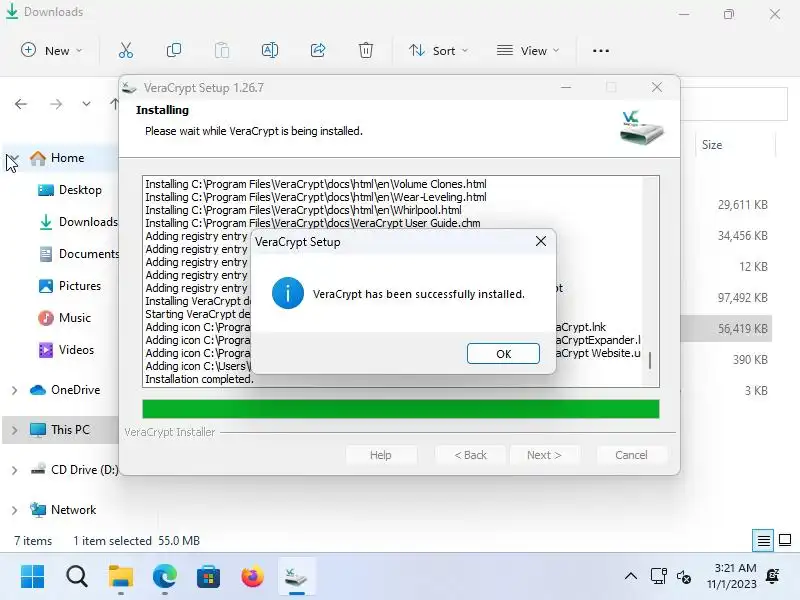
Task: Click VeraCrypt installer taskbar icon
Action: point(296,577)
